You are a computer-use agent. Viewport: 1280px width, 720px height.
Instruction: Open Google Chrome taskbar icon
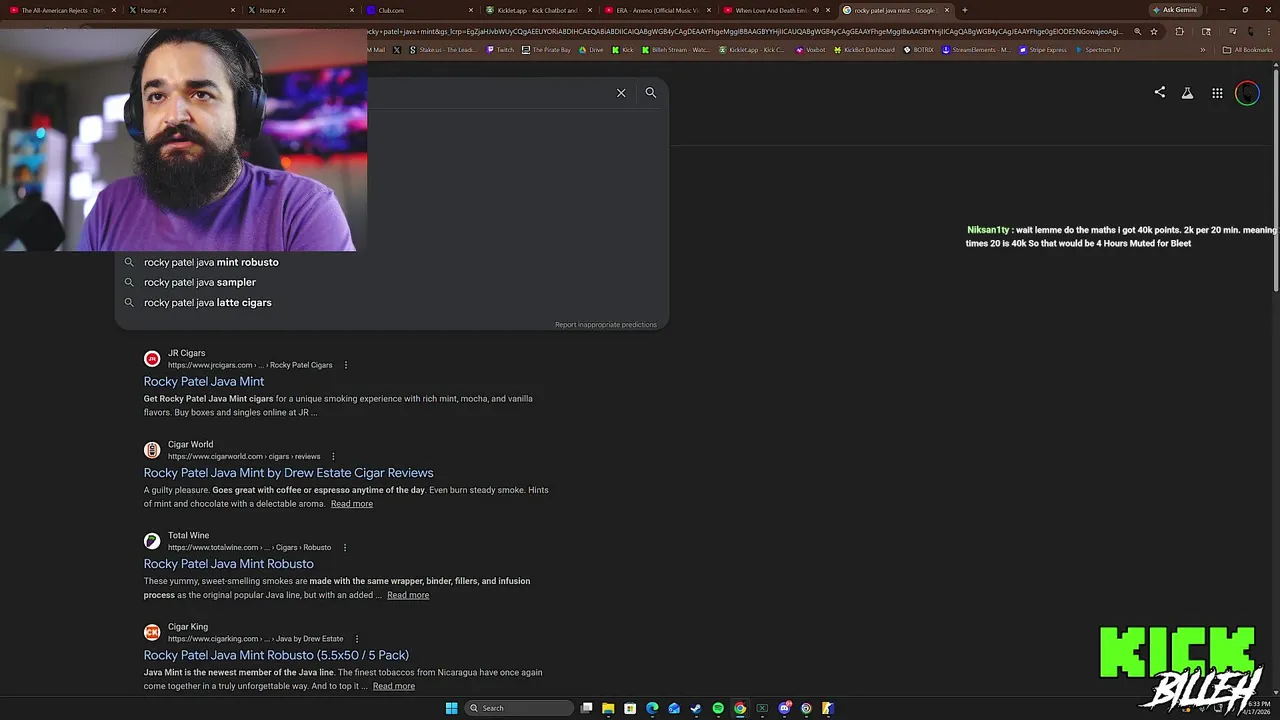pos(740,708)
